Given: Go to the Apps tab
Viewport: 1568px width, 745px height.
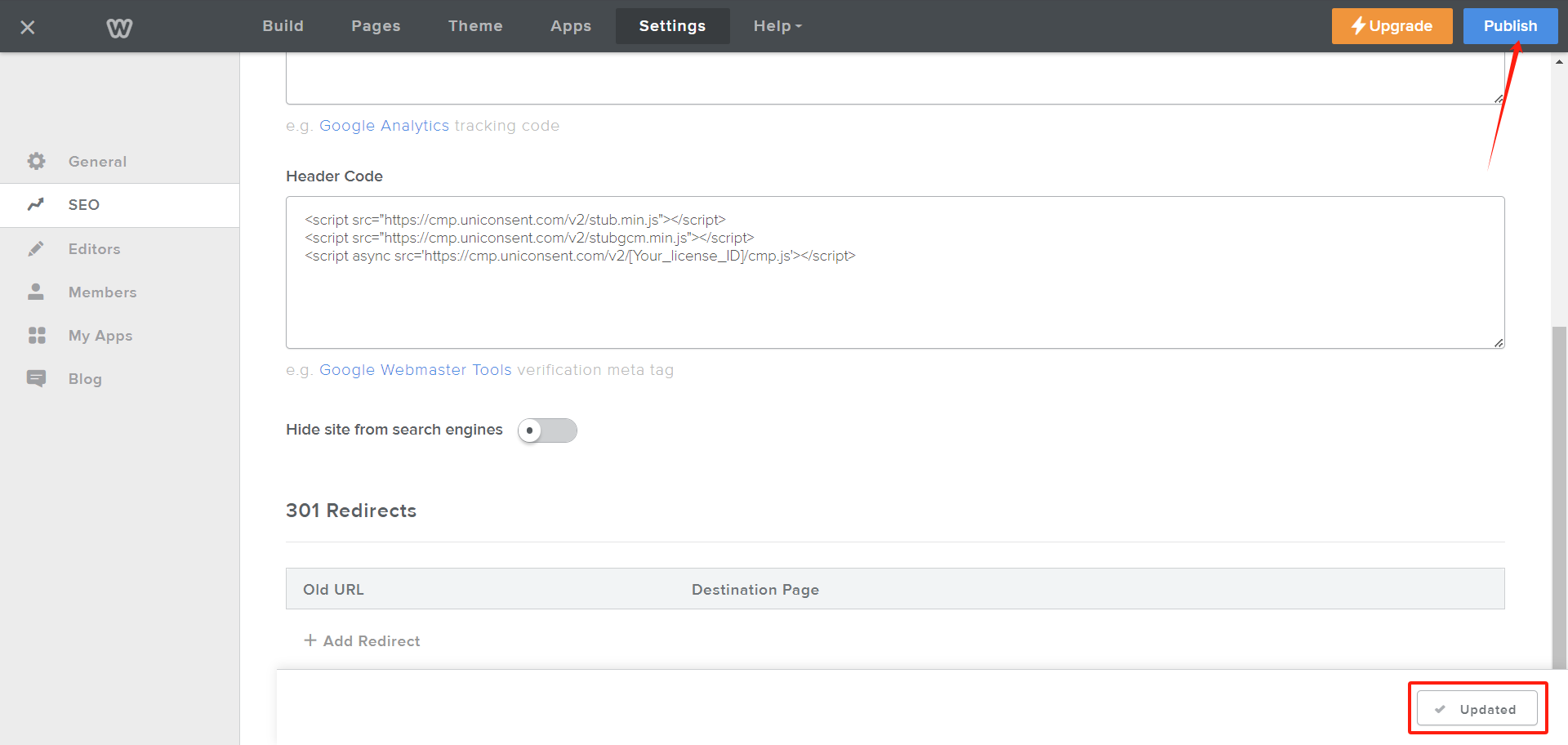Looking at the screenshot, I should click(x=571, y=26).
